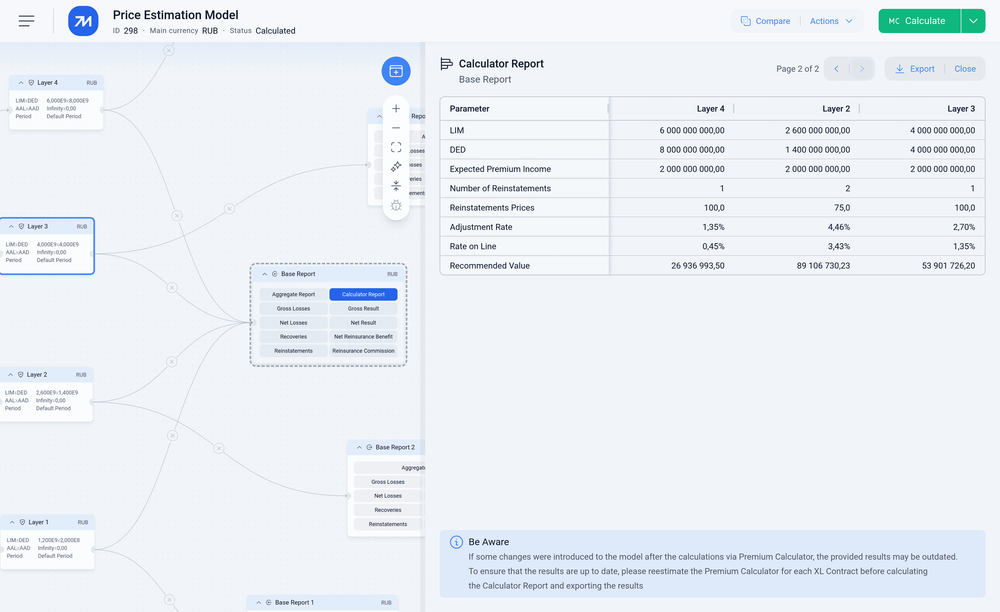Viewport: 1000px width, 612px height.
Task: Go to the previous report page
Action: pos(836,69)
